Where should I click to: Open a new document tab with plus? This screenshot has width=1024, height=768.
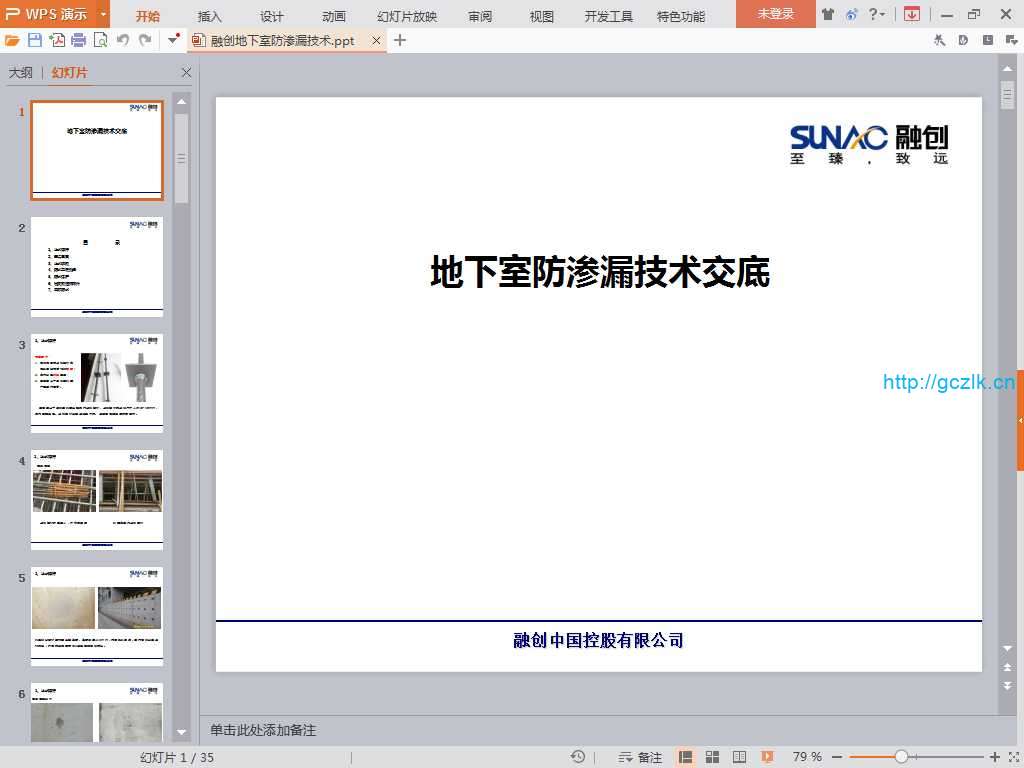click(400, 40)
